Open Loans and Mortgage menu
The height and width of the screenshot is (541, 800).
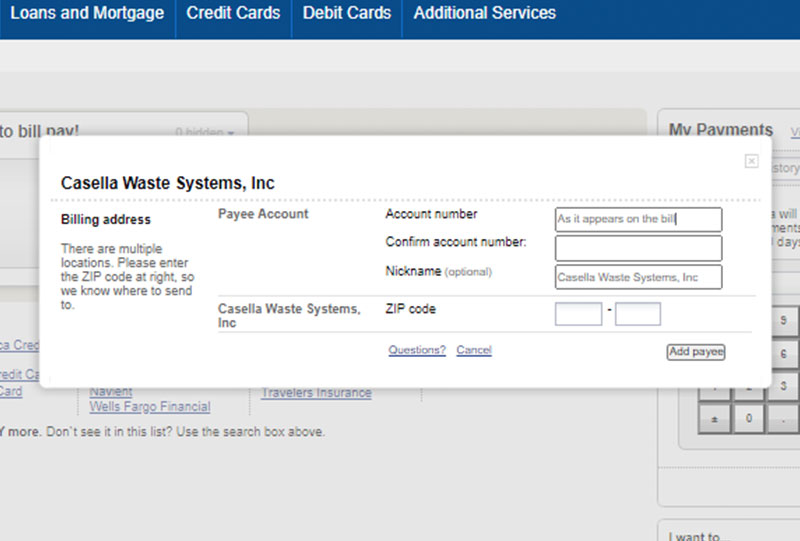tap(87, 13)
